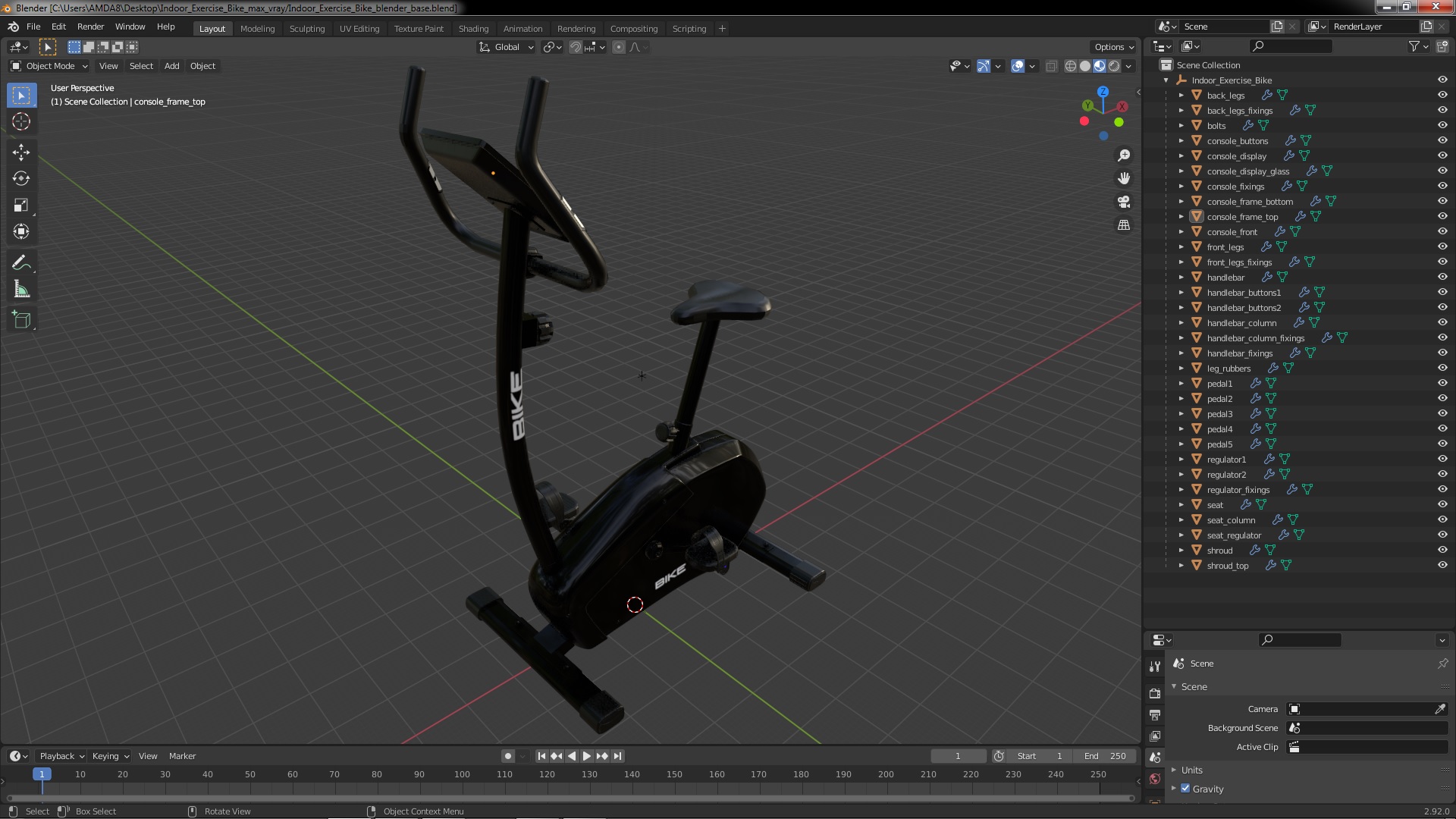Viewport: 1456px width, 819px height.
Task: Hide the seat object
Action: [x=1442, y=505]
